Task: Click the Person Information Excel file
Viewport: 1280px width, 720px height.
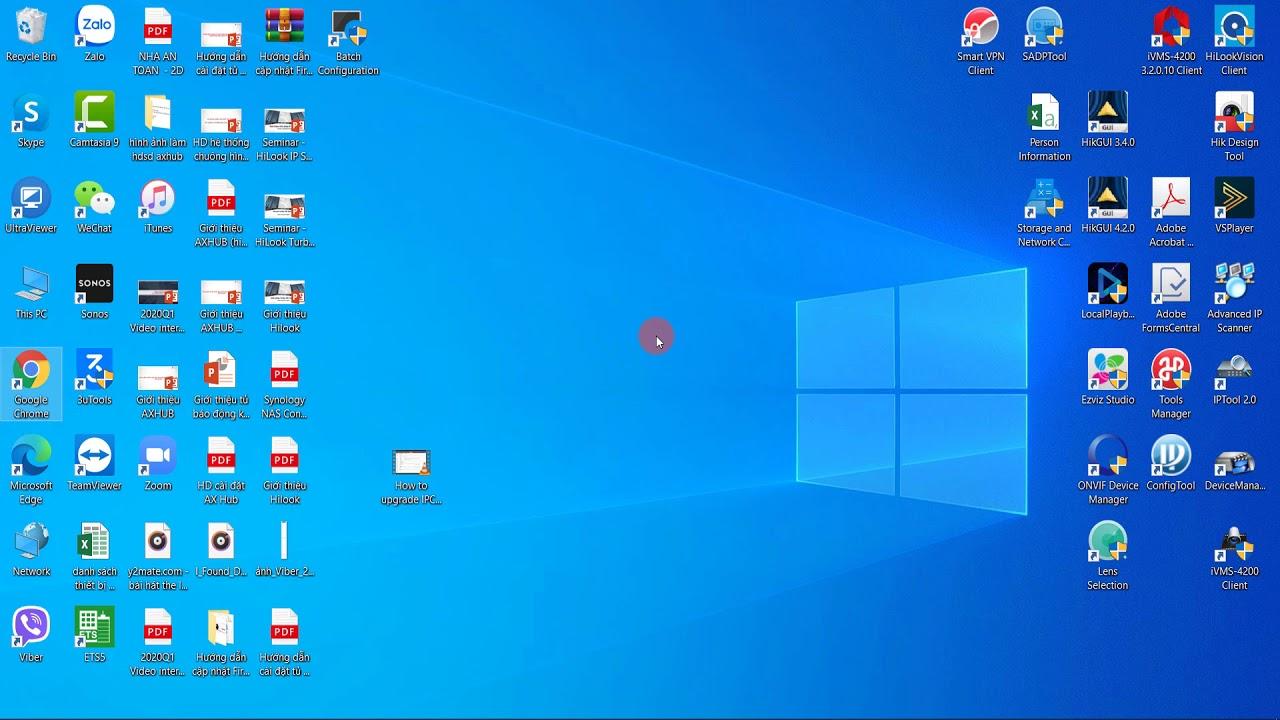Action: 1044,128
